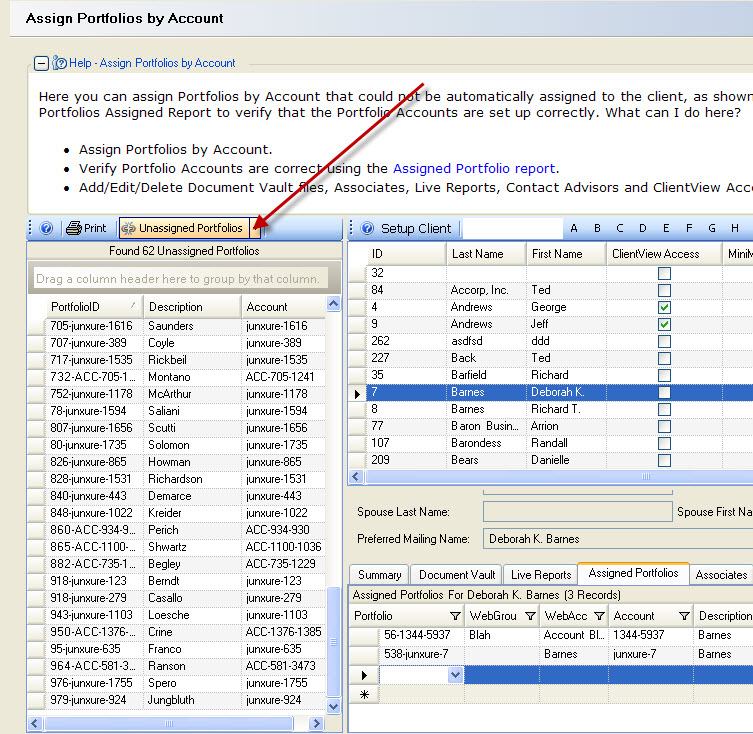
Task: Click the help icon beside Setup Client
Action: [x=367, y=228]
